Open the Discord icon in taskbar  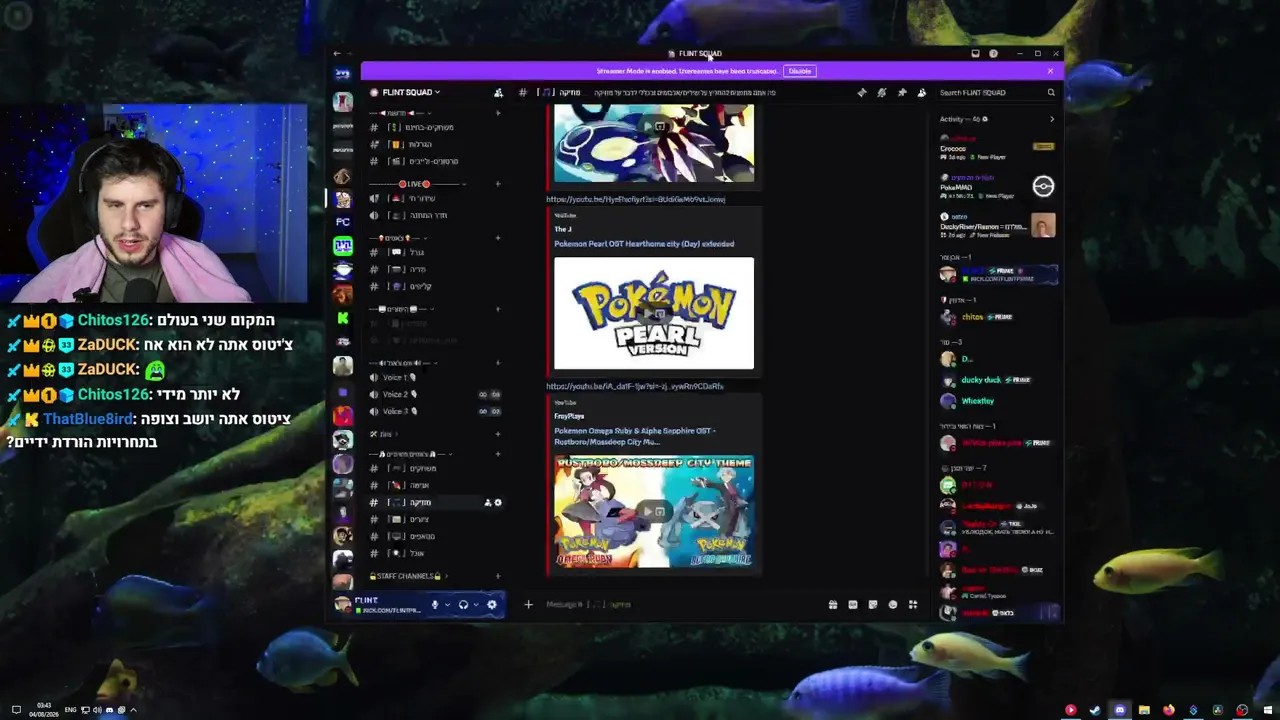point(1119,711)
